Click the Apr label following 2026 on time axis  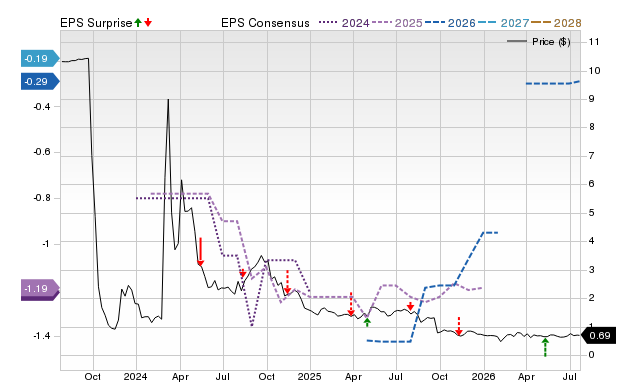(527, 376)
